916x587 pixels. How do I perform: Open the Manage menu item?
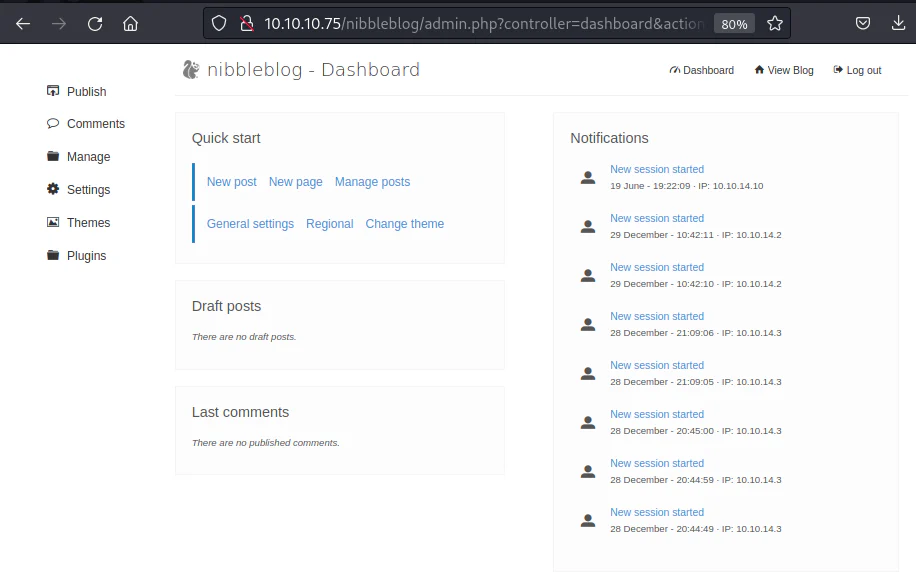pyautogui.click(x=88, y=157)
